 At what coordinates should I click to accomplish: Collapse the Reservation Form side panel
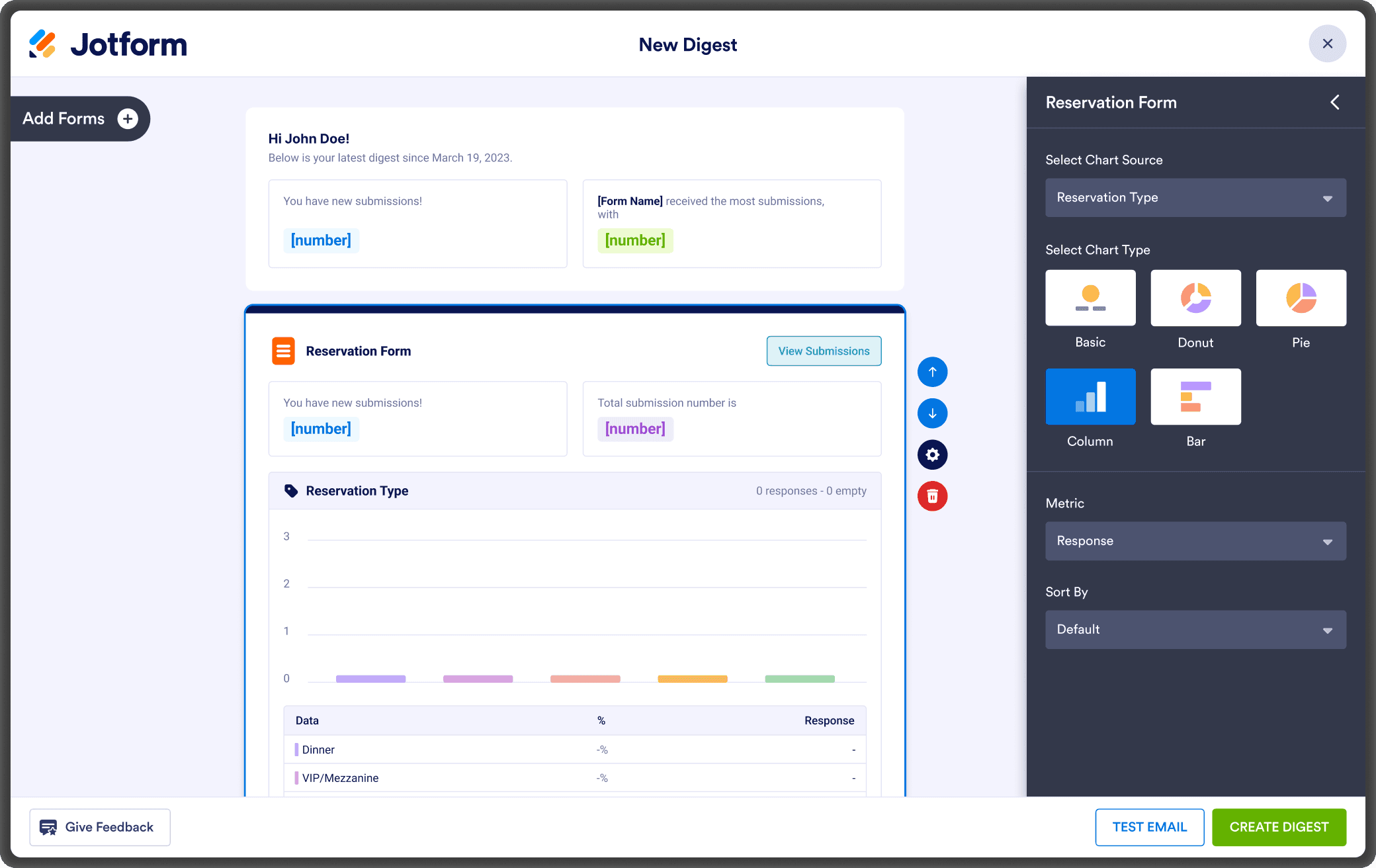tap(1335, 103)
